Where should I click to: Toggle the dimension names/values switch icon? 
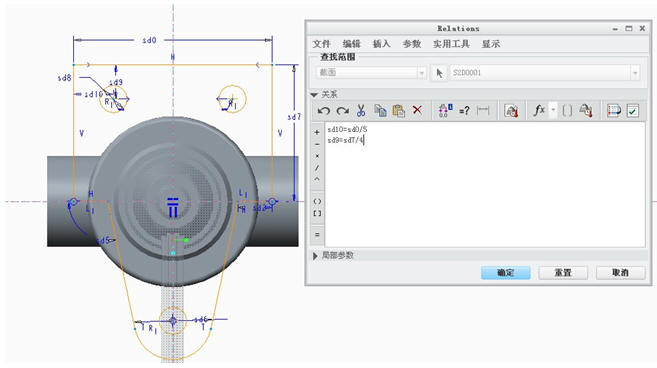click(444, 111)
